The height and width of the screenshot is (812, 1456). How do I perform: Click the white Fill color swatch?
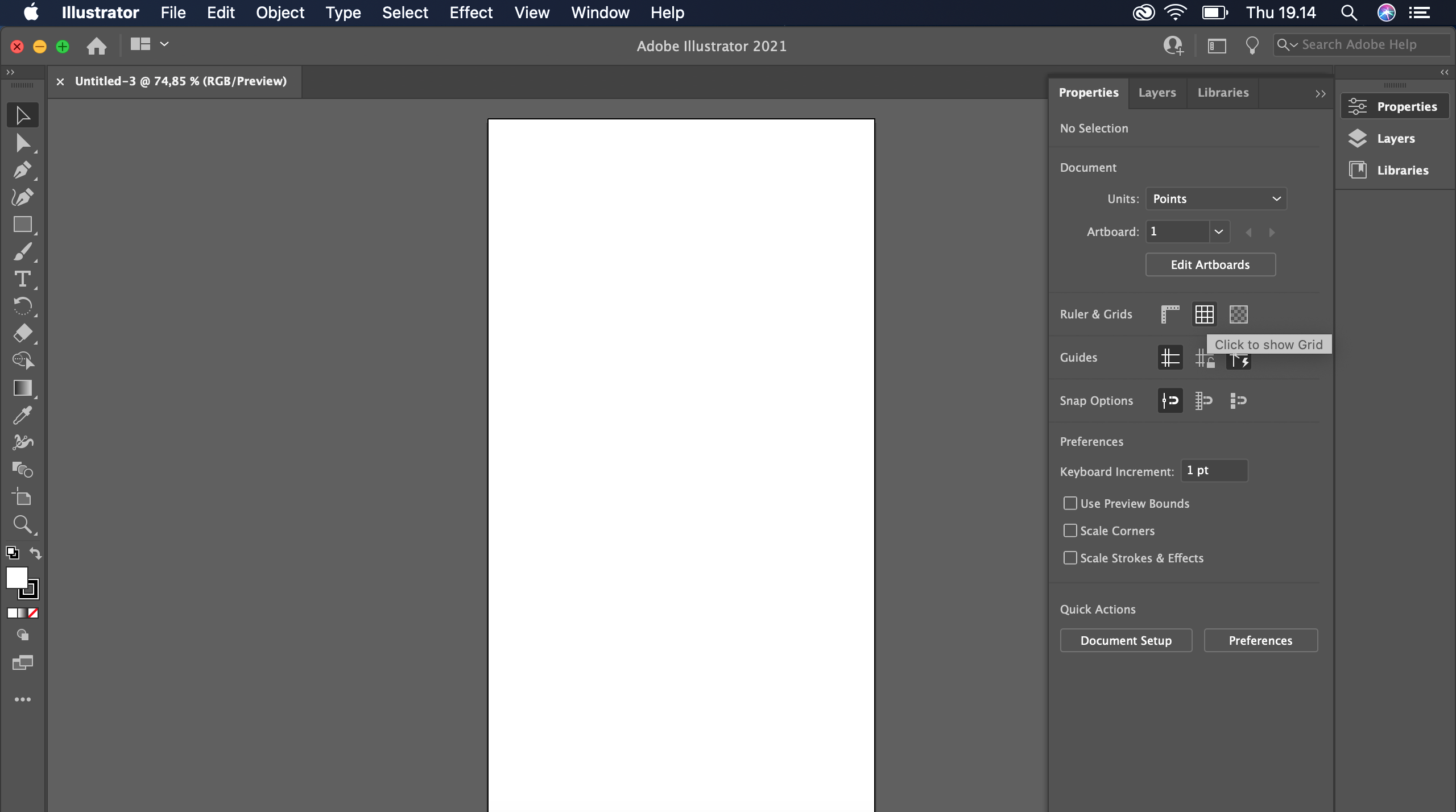tap(16, 577)
